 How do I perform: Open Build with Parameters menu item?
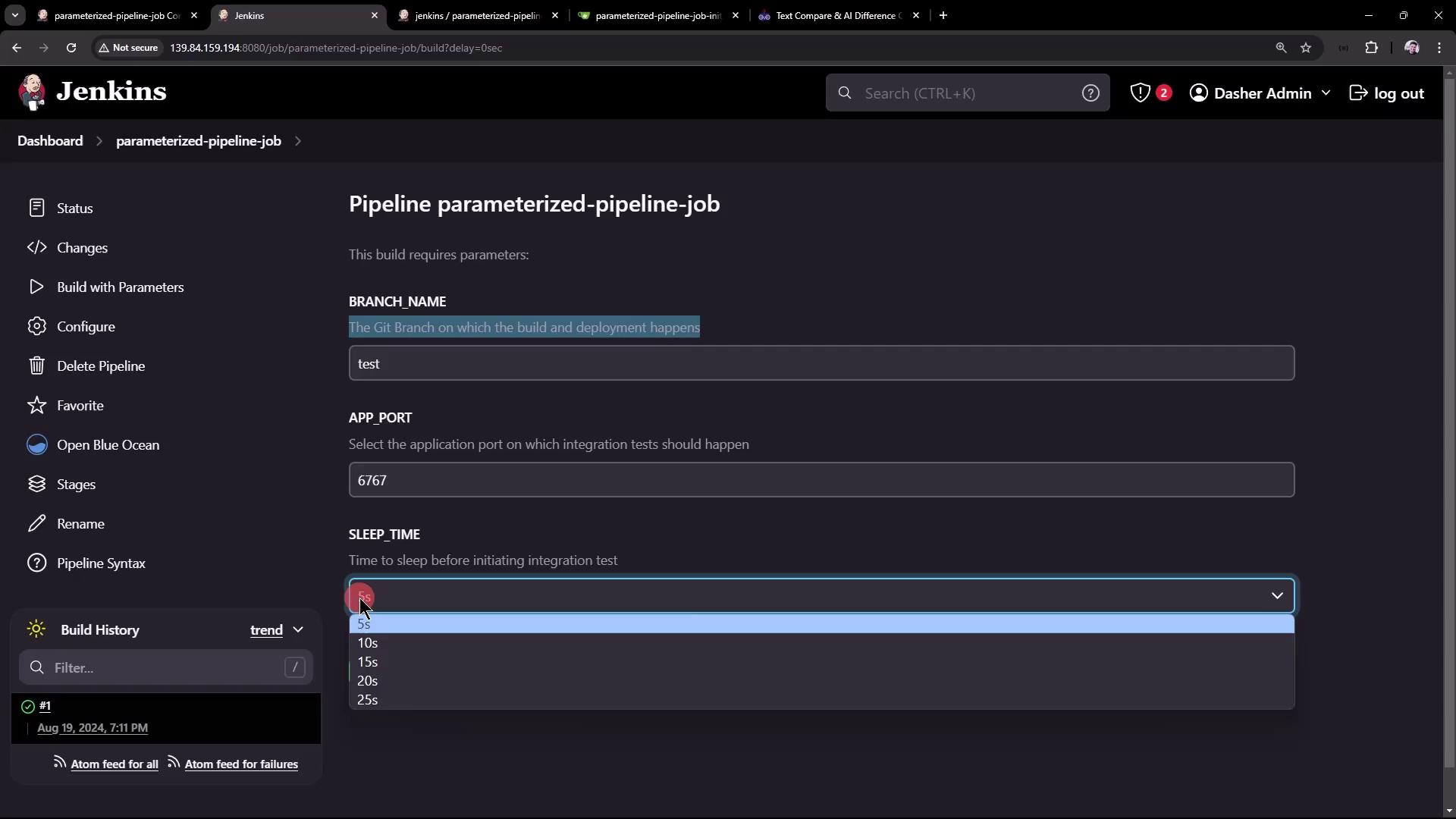120,287
